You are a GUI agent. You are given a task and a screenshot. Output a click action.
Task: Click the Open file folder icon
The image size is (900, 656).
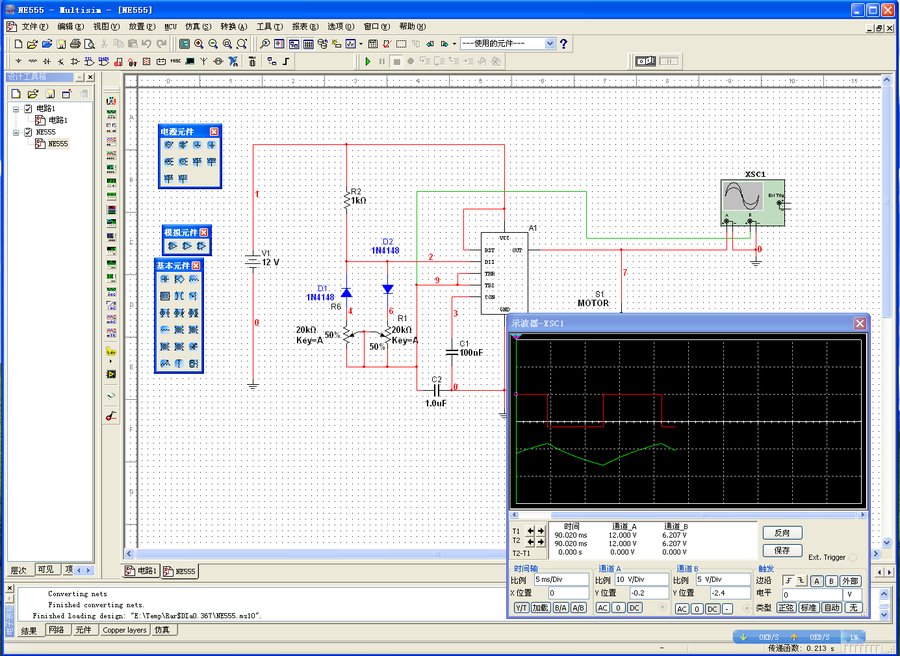tap(32, 44)
